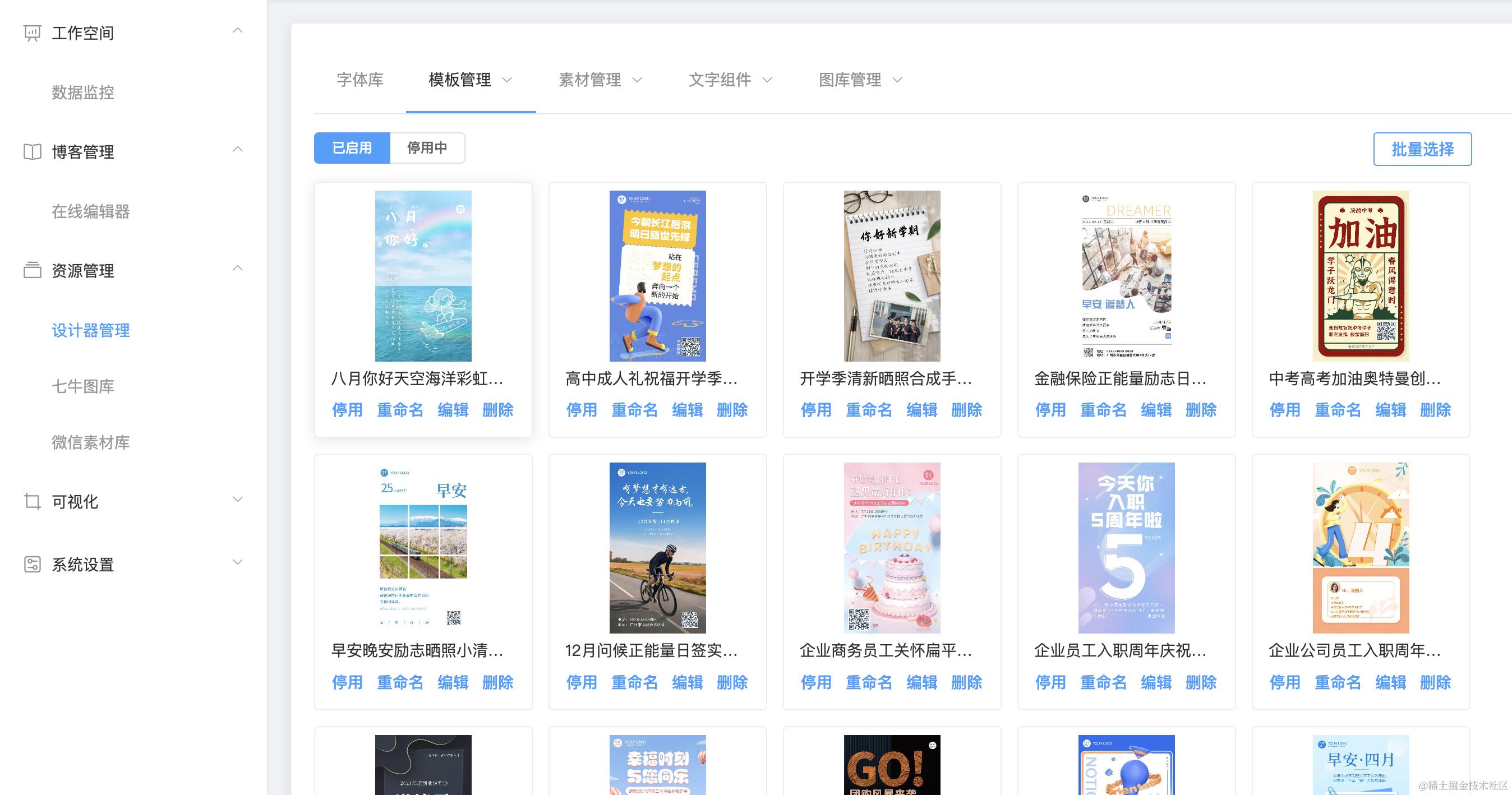The width and height of the screenshot is (1512, 795).
Task: Open 微信素材库 in the sidebar
Action: pyautogui.click(x=90, y=442)
